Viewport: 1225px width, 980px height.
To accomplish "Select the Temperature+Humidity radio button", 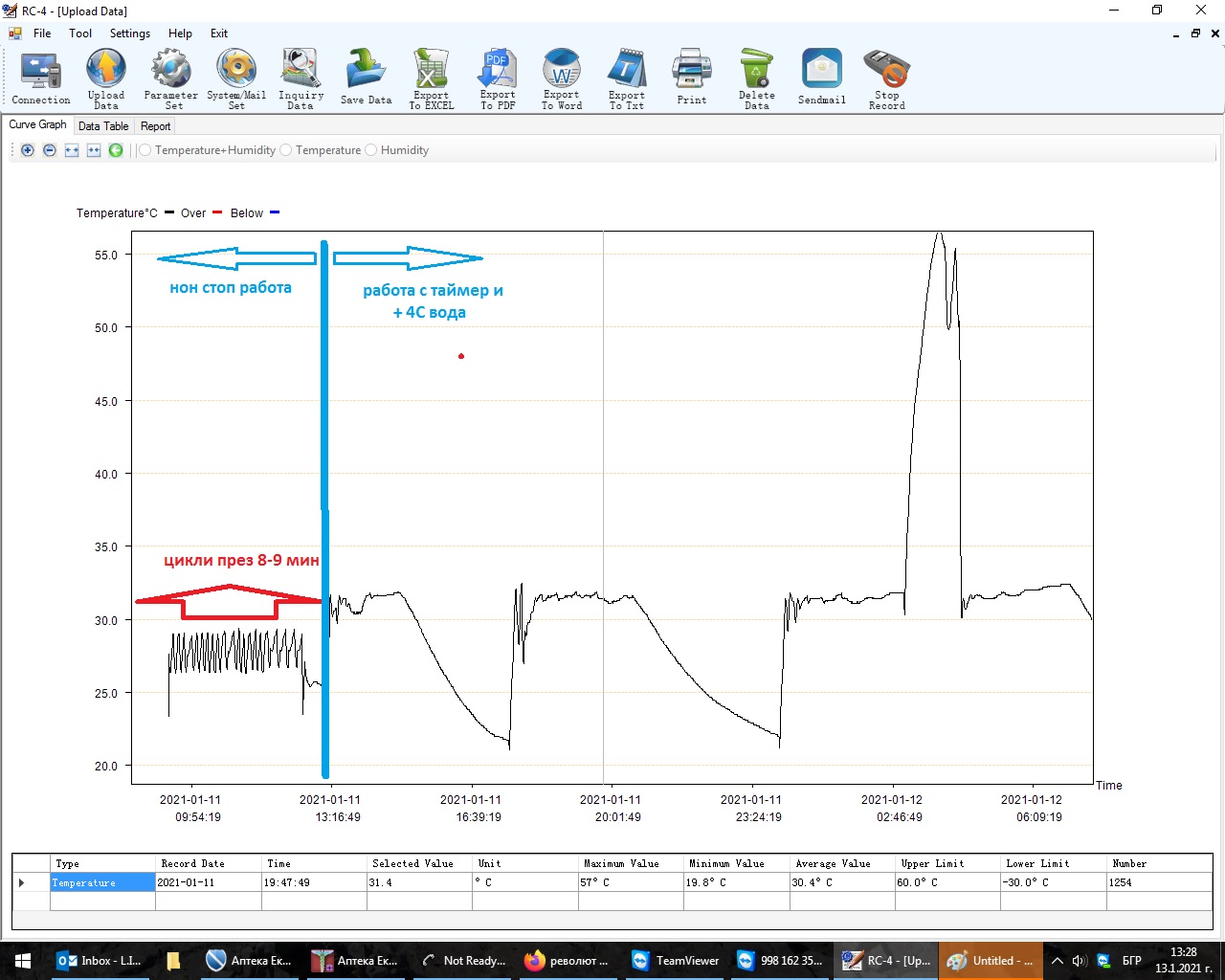I will [145, 150].
